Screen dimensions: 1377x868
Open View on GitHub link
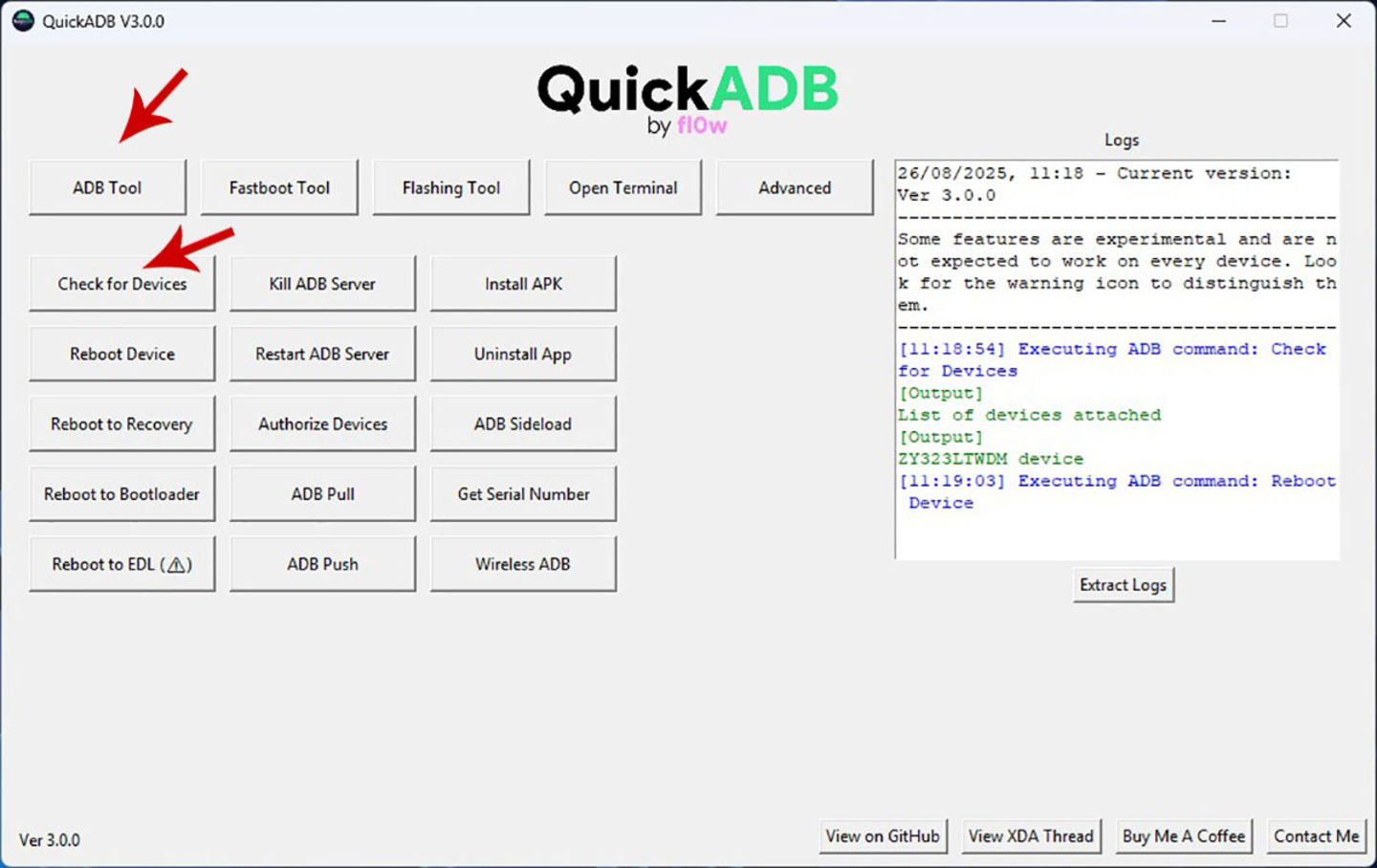(883, 836)
